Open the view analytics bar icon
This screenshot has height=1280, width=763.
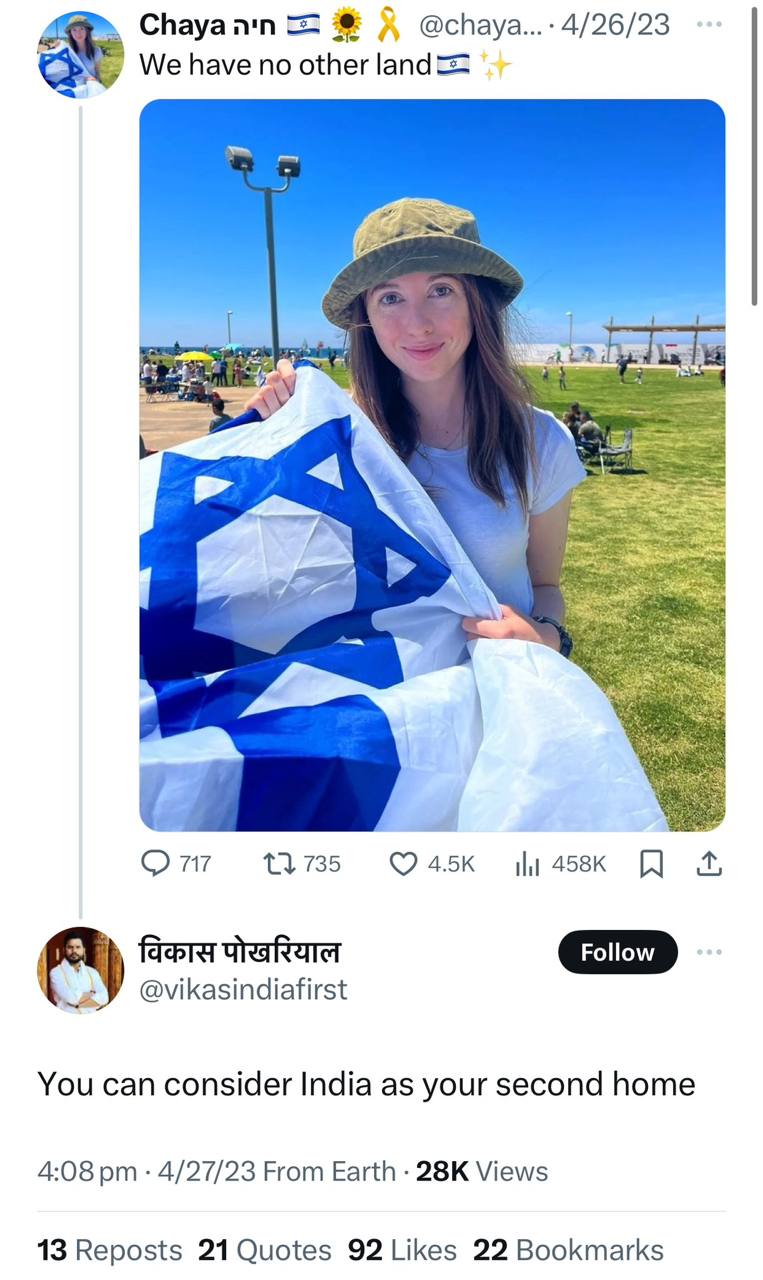(527, 864)
